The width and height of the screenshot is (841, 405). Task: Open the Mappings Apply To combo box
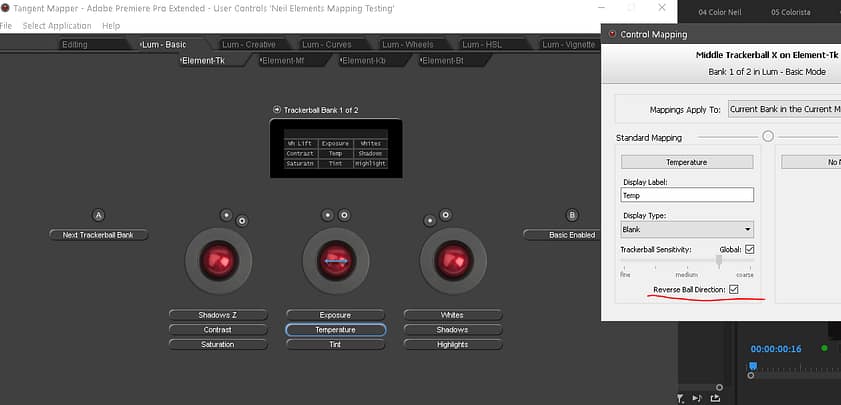click(x=784, y=109)
